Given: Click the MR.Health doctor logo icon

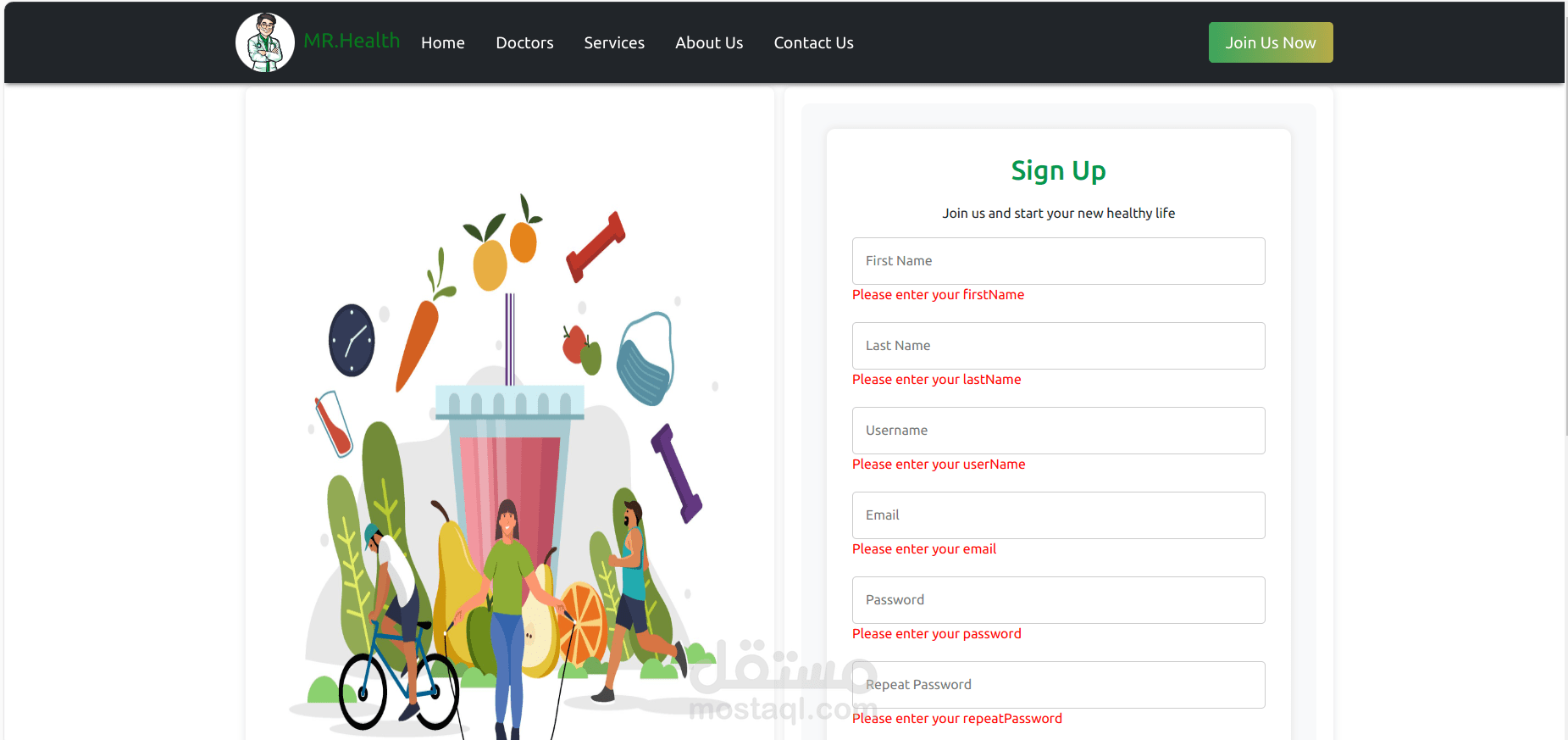Looking at the screenshot, I should (265, 42).
